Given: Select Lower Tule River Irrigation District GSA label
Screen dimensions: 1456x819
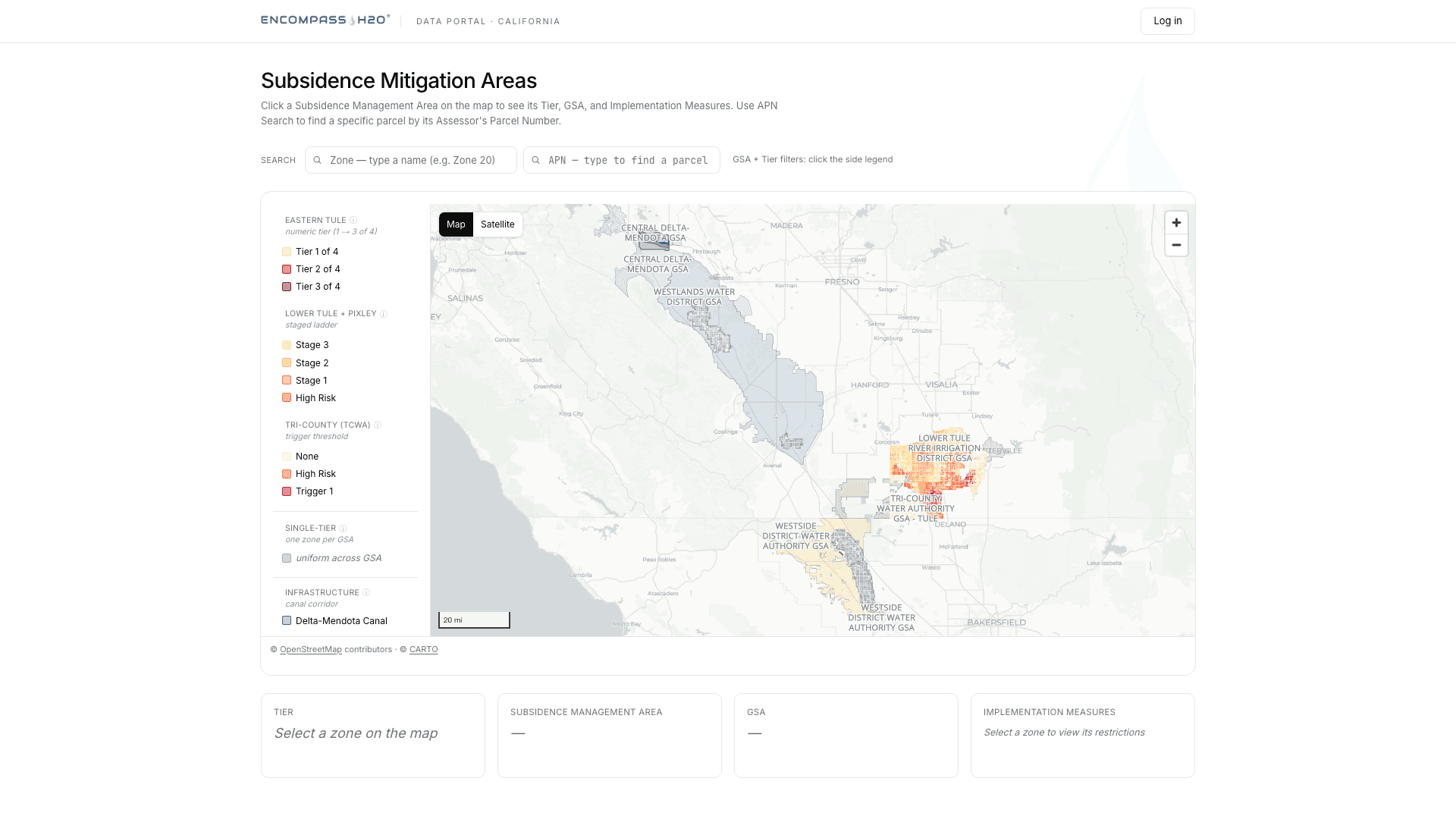Looking at the screenshot, I should 944,448.
